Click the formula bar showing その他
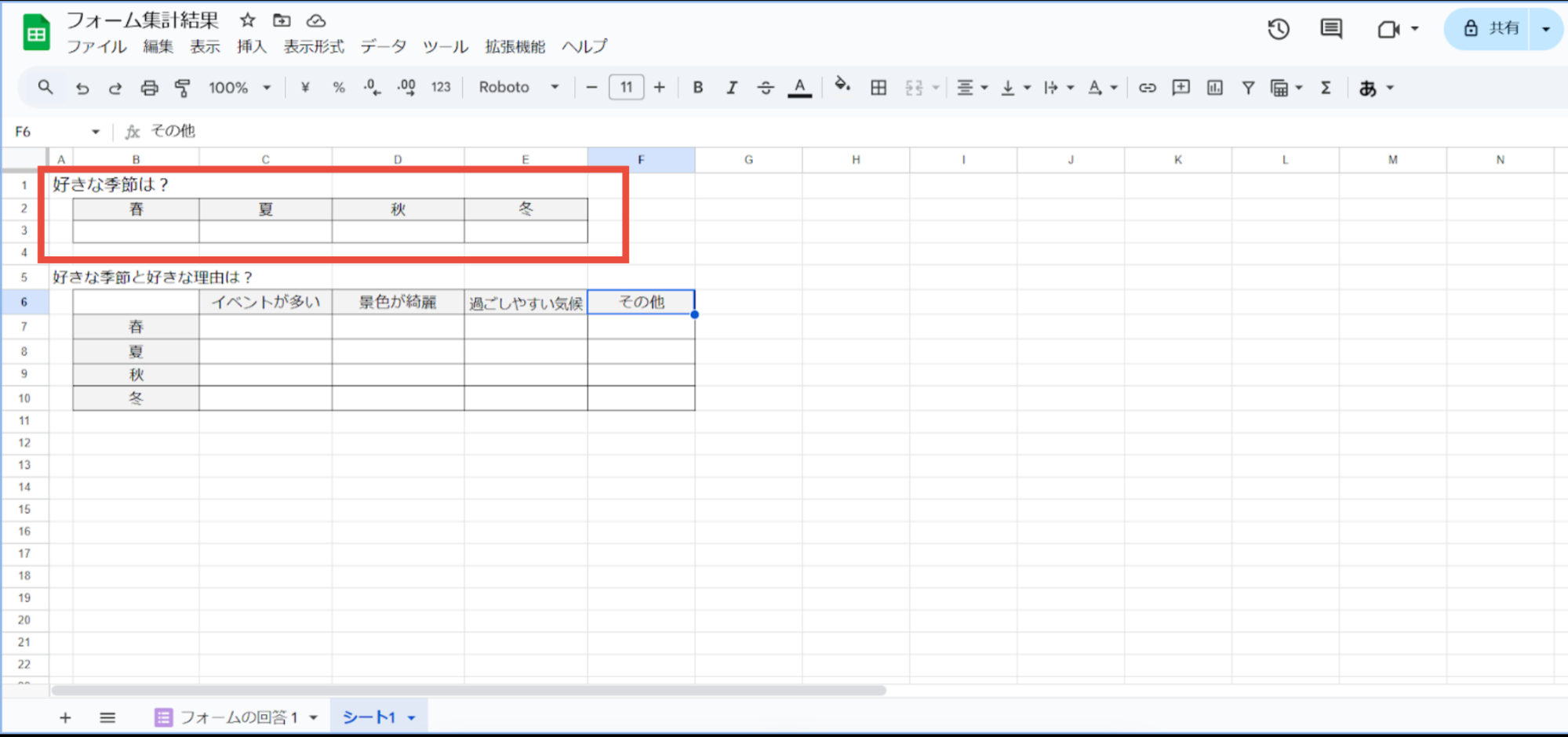 [855, 131]
